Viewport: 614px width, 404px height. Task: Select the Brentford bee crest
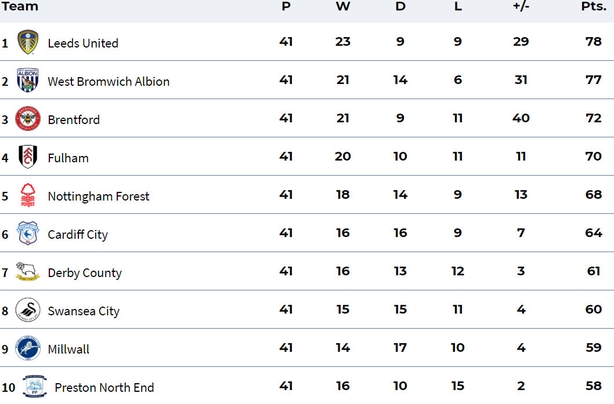click(x=28, y=118)
